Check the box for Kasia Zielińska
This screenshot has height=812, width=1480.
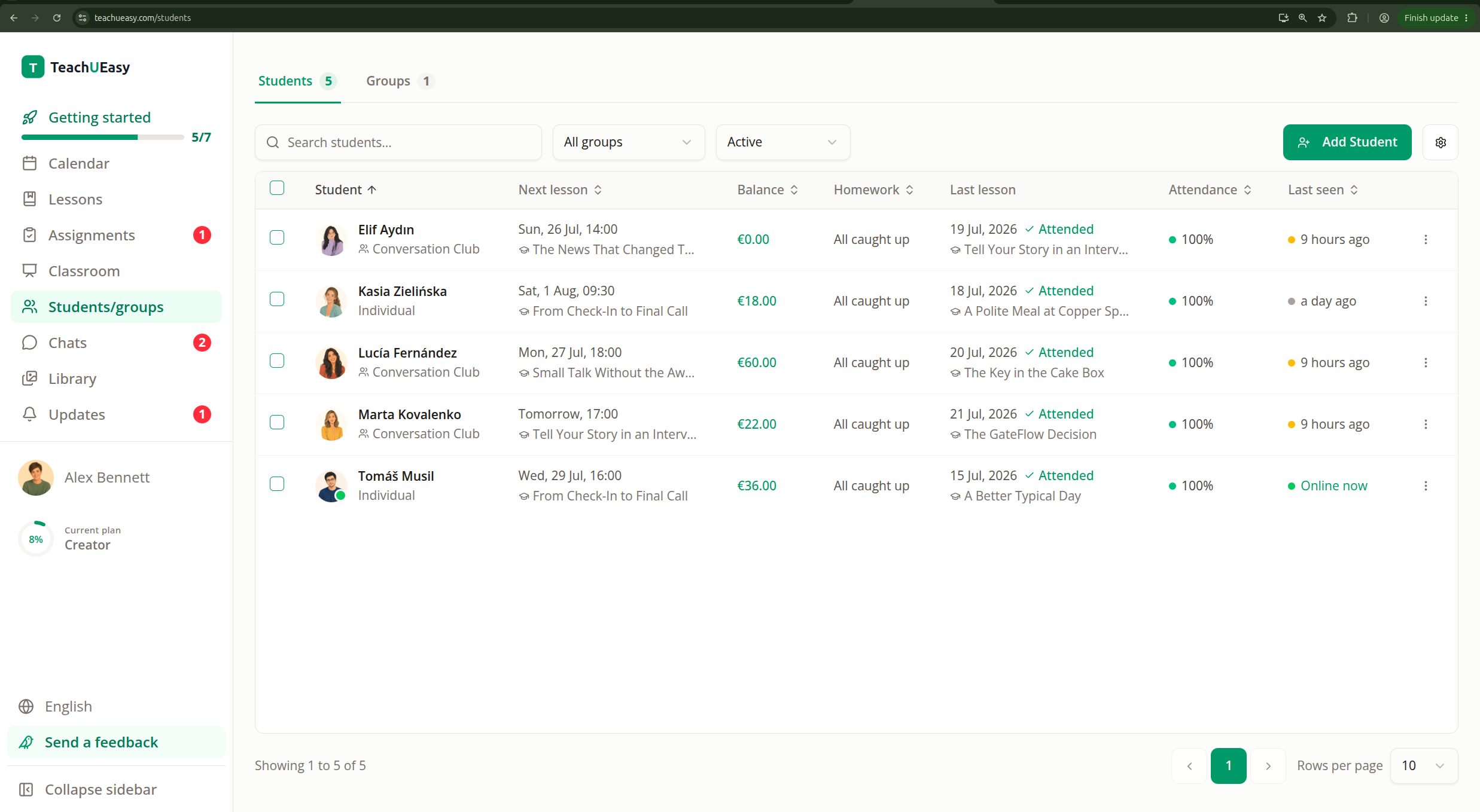click(277, 299)
